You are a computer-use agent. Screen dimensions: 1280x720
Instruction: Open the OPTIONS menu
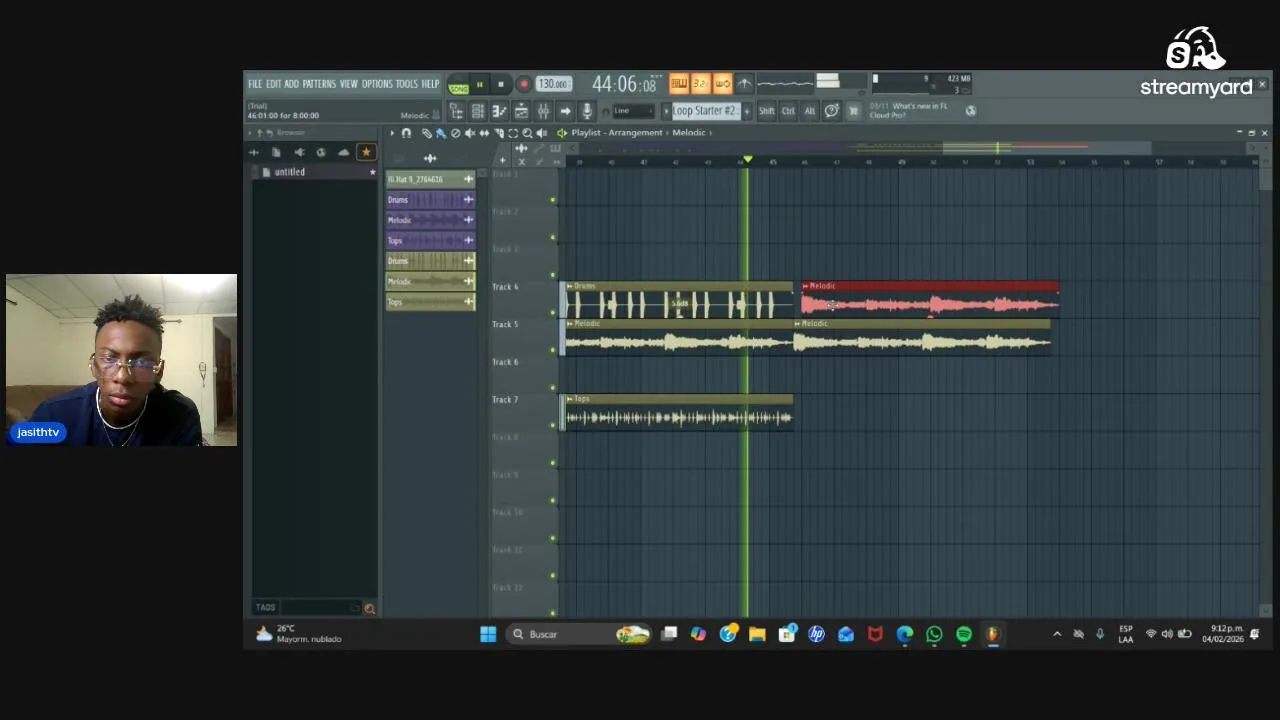pos(377,84)
